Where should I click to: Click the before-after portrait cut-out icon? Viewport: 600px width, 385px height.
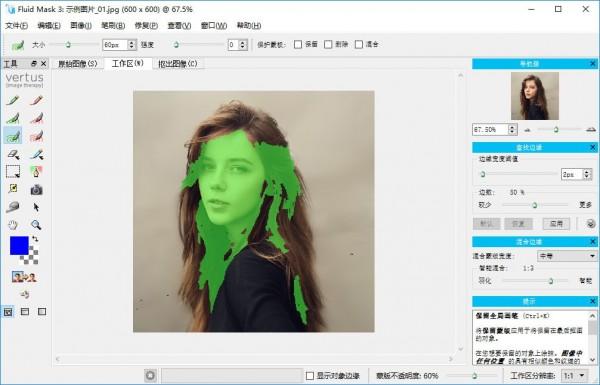click(x=24, y=276)
